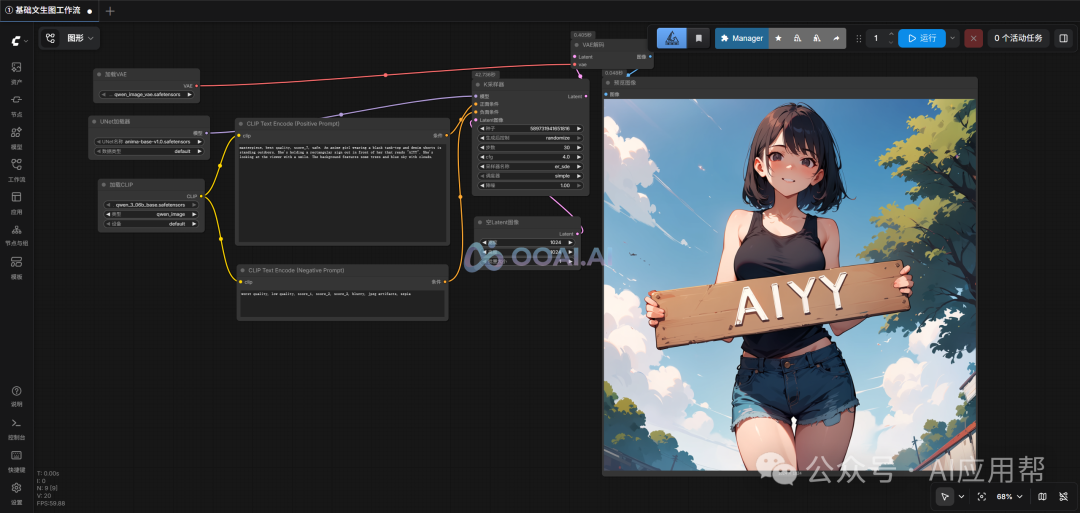The width and height of the screenshot is (1080, 513).
Task: Collapse the 加载VAE node via its dot
Action: coord(99,74)
